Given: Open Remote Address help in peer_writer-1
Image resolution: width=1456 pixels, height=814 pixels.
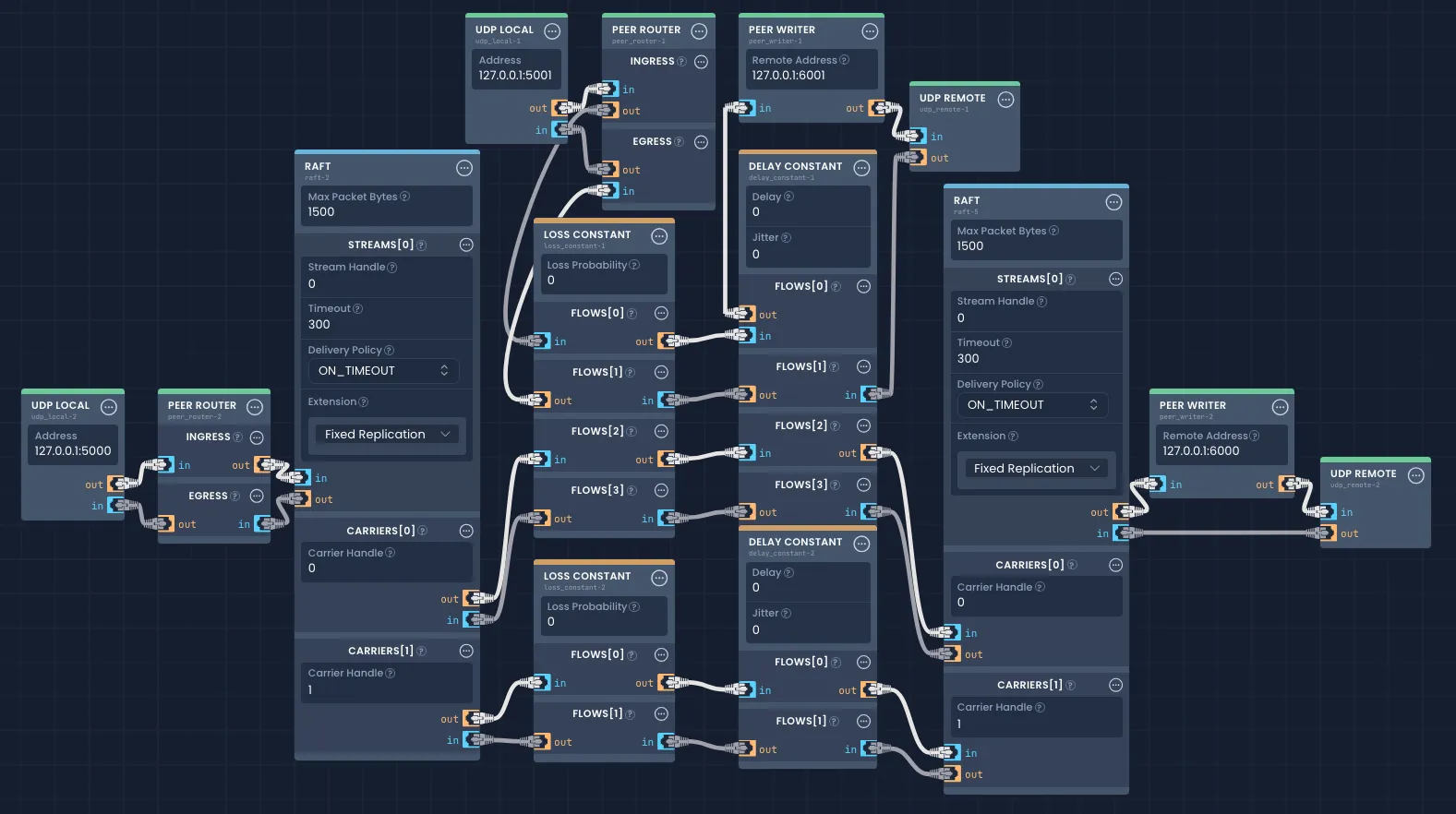Looking at the screenshot, I should (x=844, y=61).
